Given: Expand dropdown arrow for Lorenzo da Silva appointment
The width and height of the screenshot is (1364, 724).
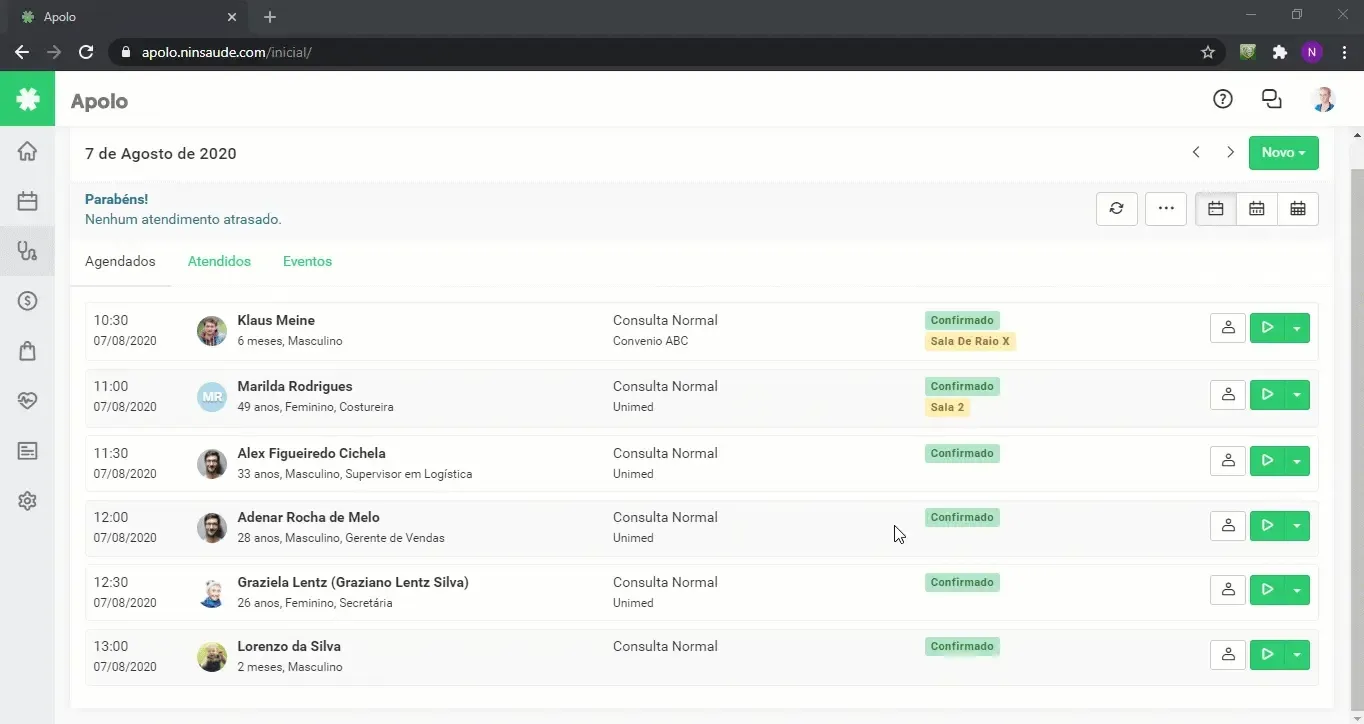Looking at the screenshot, I should [1297, 655].
